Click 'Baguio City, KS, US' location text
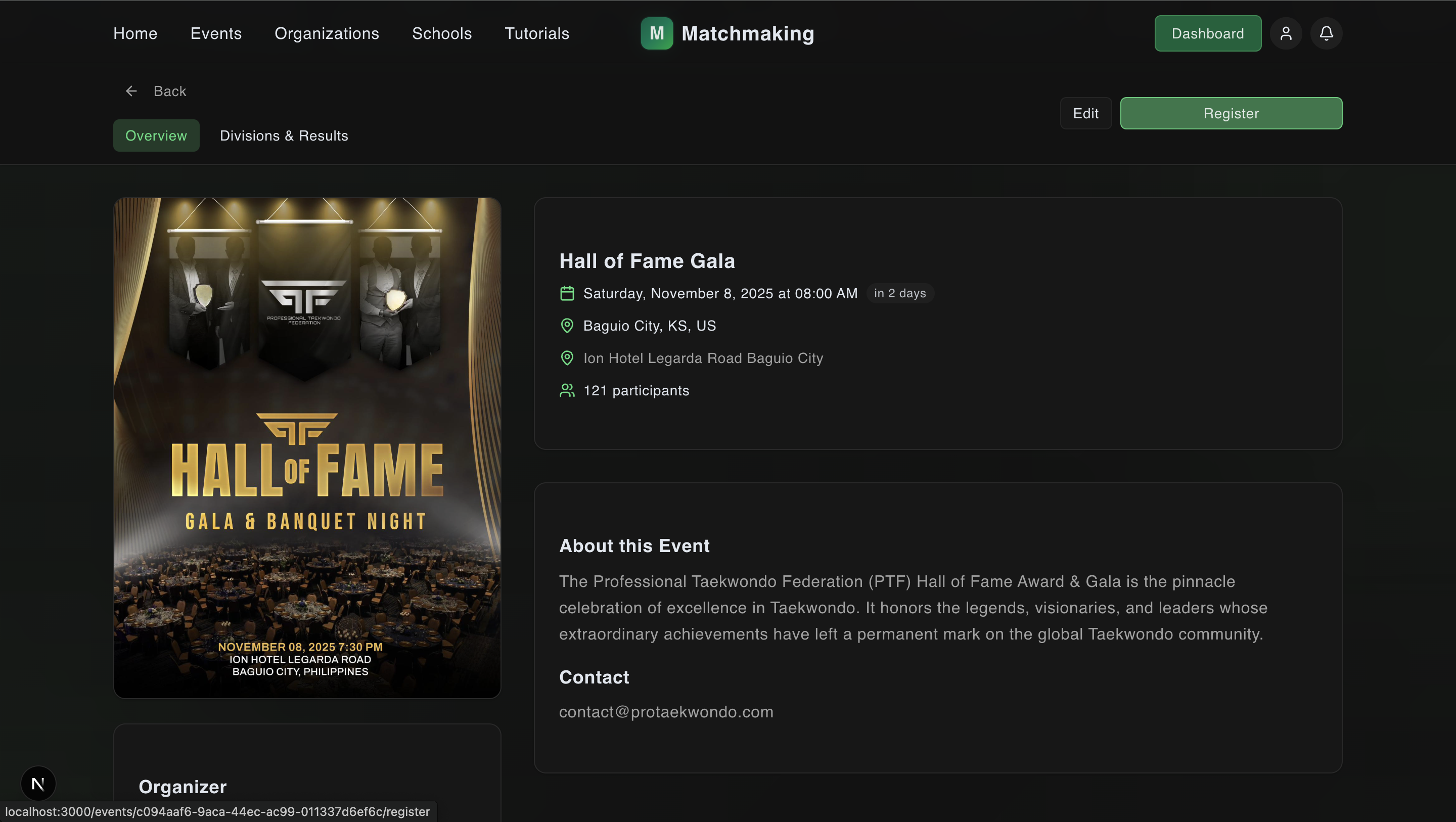 pyautogui.click(x=650, y=326)
